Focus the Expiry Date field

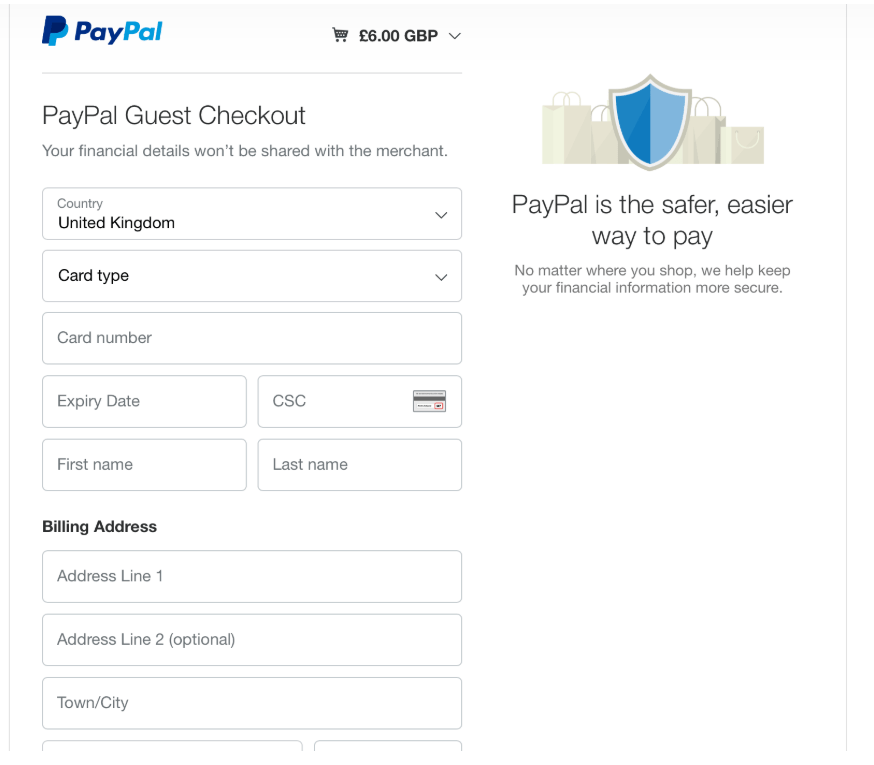point(144,401)
